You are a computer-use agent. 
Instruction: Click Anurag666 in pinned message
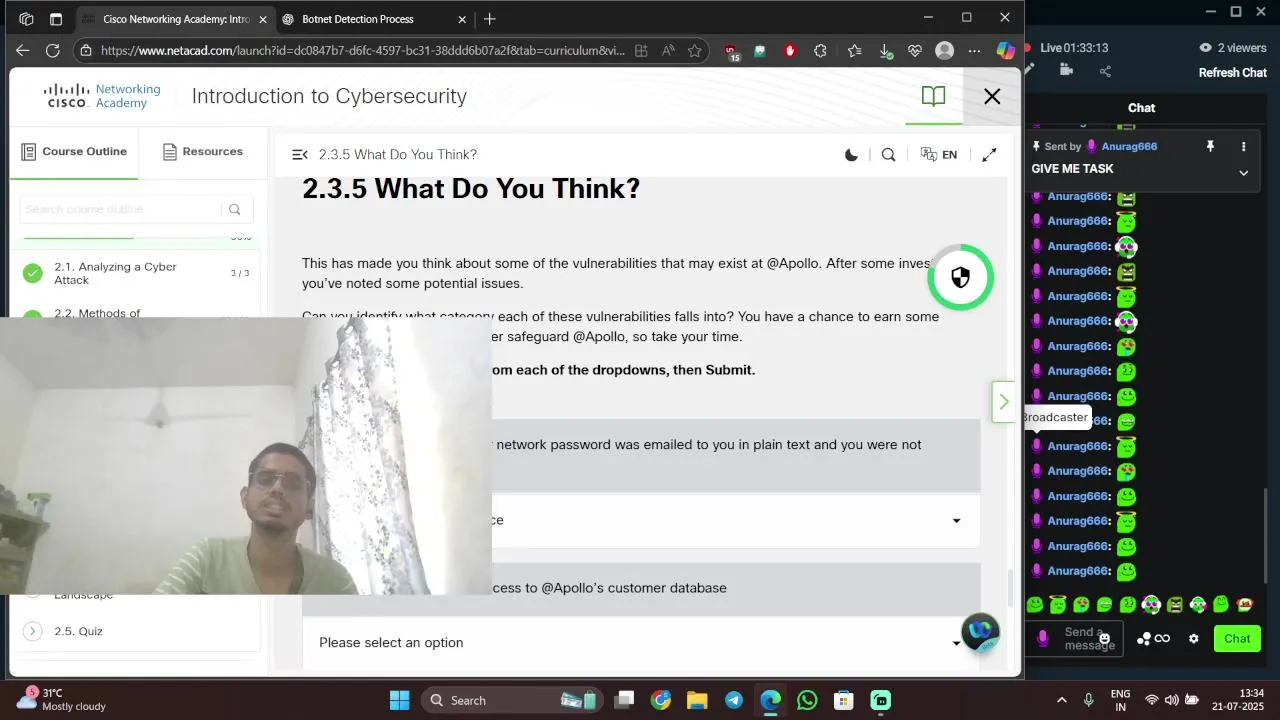pos(1129,146)
